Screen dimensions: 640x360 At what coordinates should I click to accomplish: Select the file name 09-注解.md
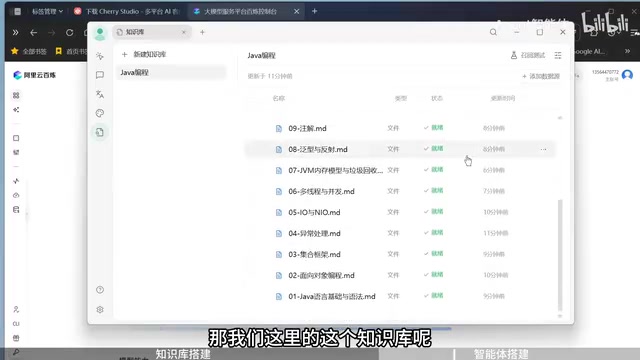point(307,129)
